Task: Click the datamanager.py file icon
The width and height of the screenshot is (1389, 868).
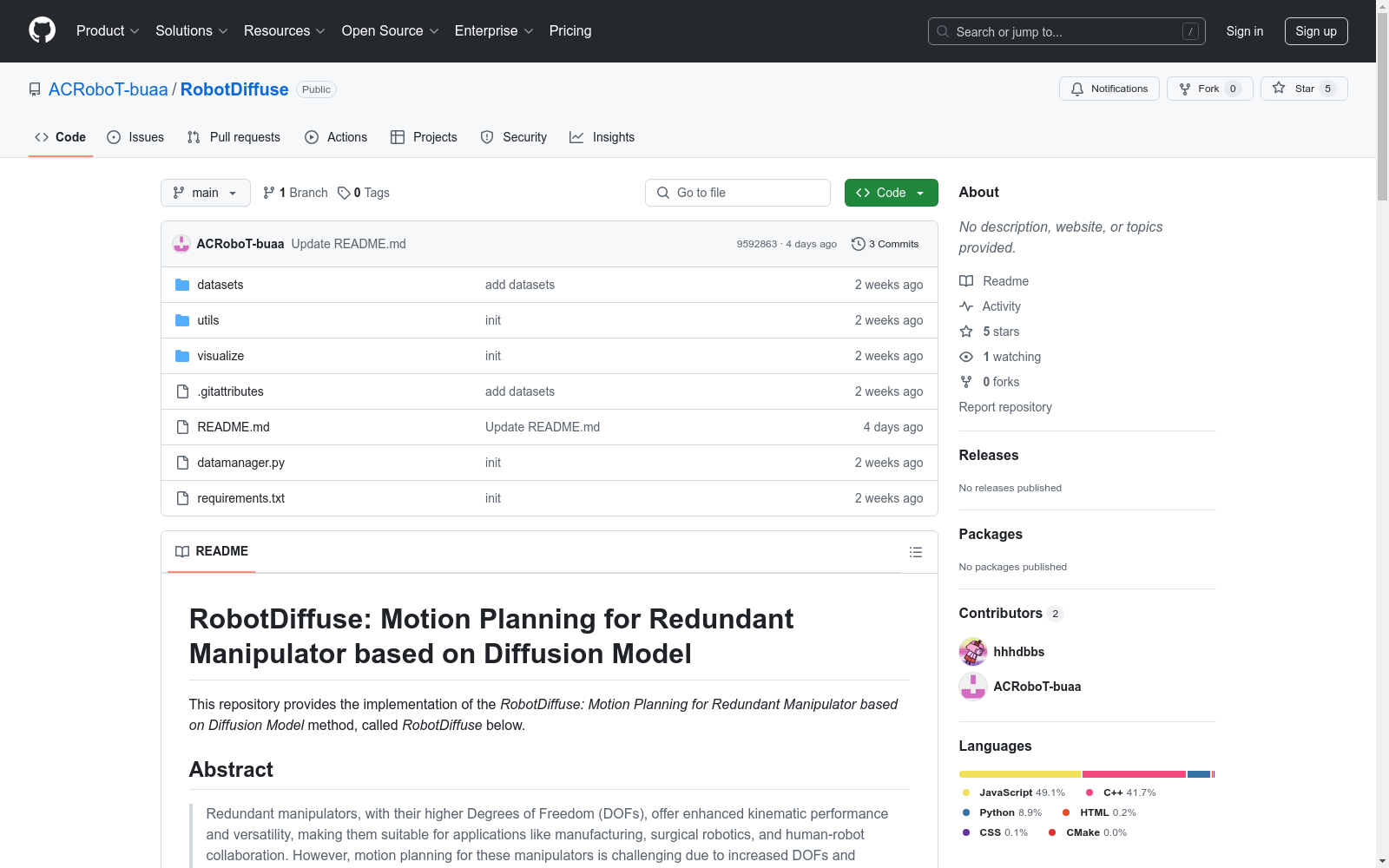Action: [x=182, y=463]
